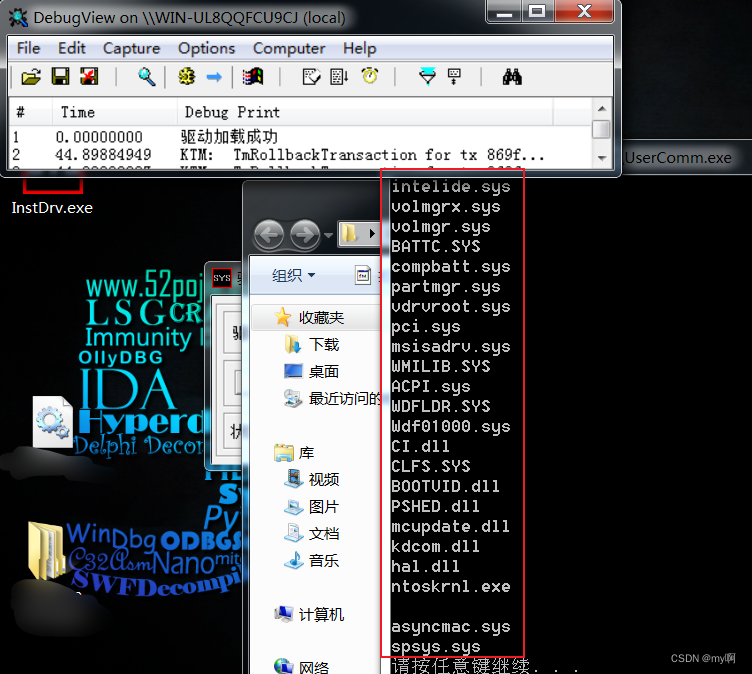Viewport: 752px width, 674px height.
Task: Click asyncmac.sys in the console output
Action: pyautogui.click(x=450, y=627)
